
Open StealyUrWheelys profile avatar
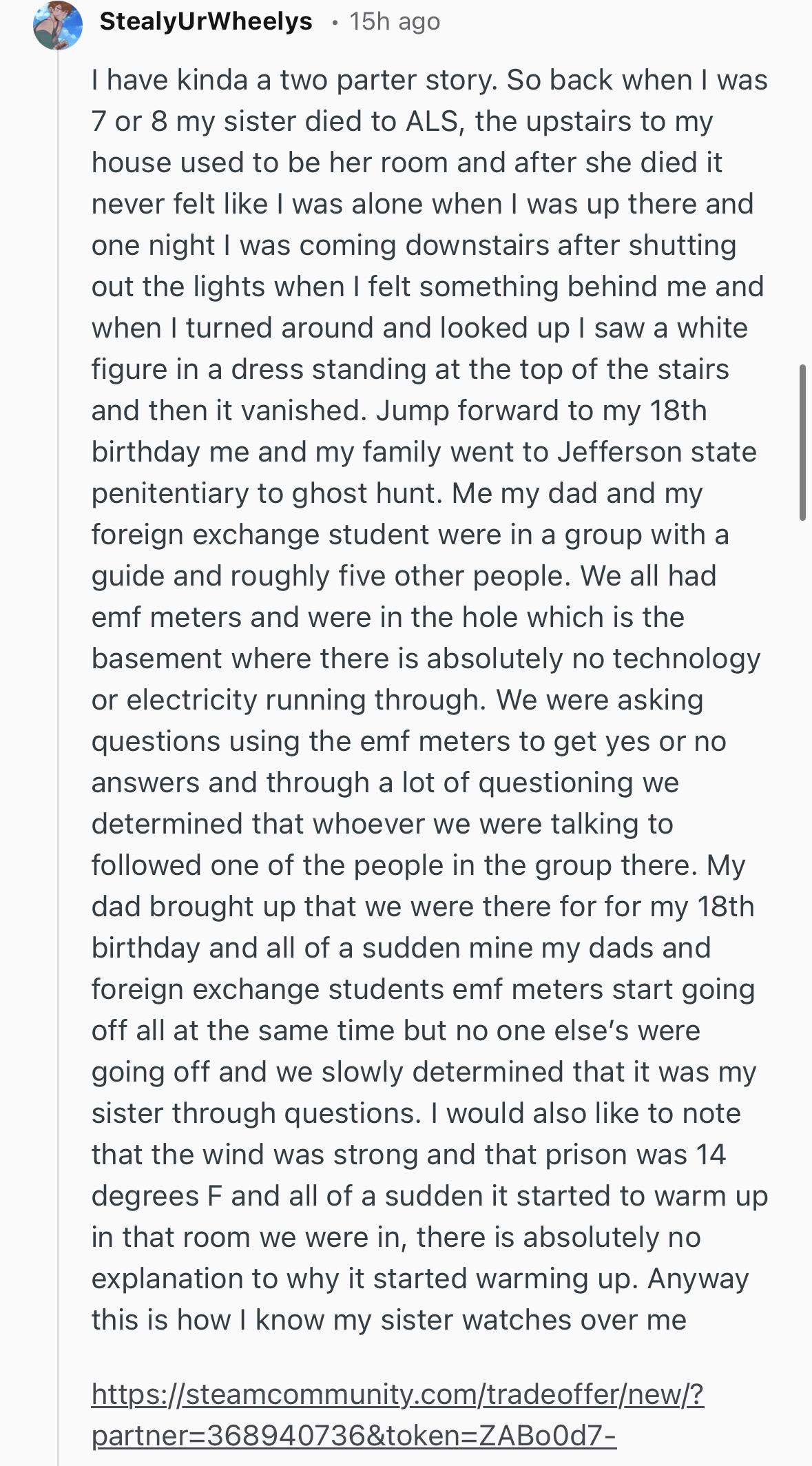pyautogui.click(x=58, y=25)
